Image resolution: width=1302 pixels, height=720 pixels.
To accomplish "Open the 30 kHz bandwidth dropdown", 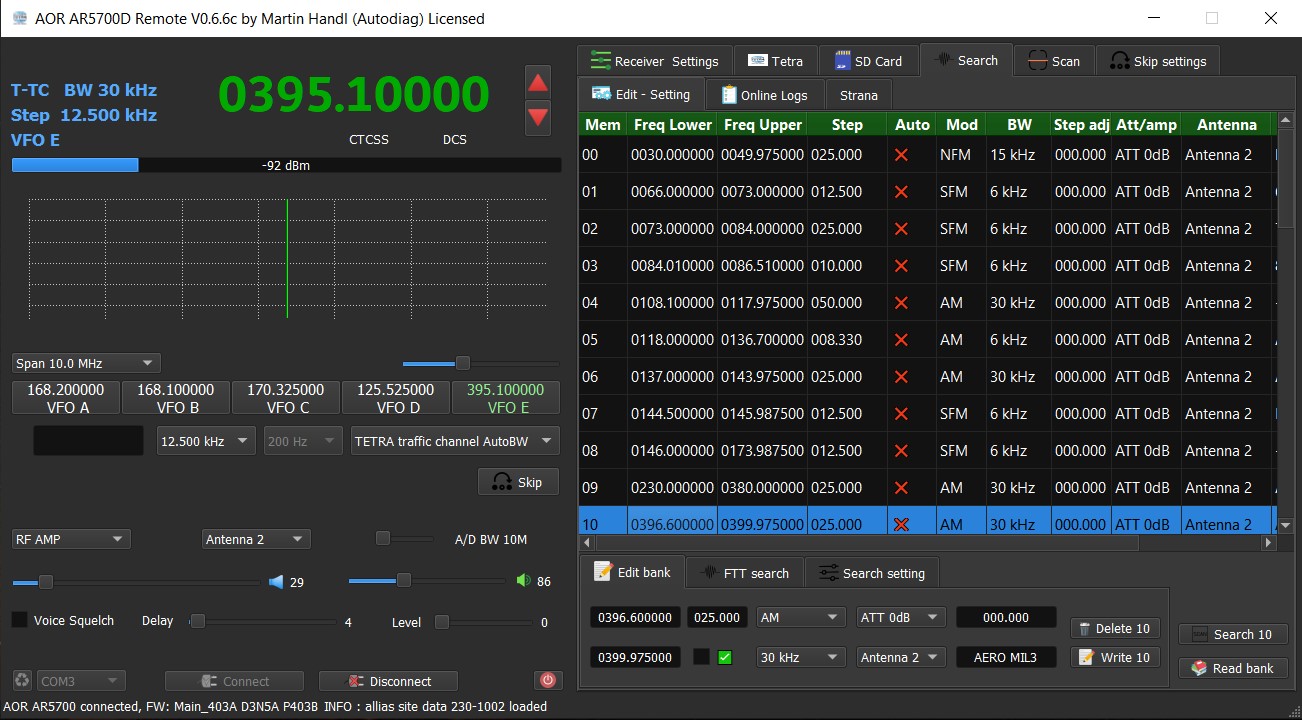I will tap(801, 657).
